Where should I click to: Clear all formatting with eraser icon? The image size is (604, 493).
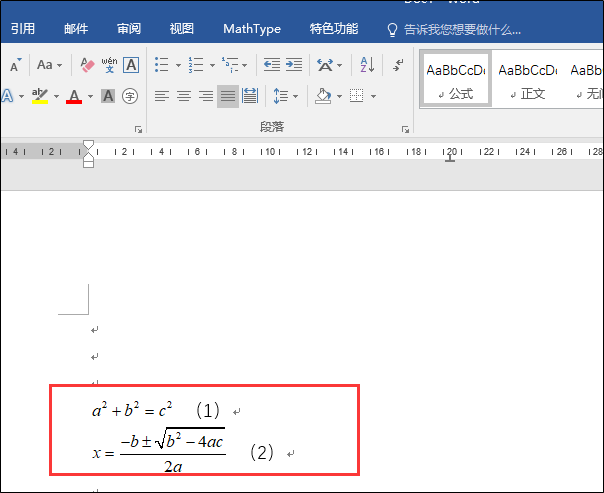[x=87, y=65]
